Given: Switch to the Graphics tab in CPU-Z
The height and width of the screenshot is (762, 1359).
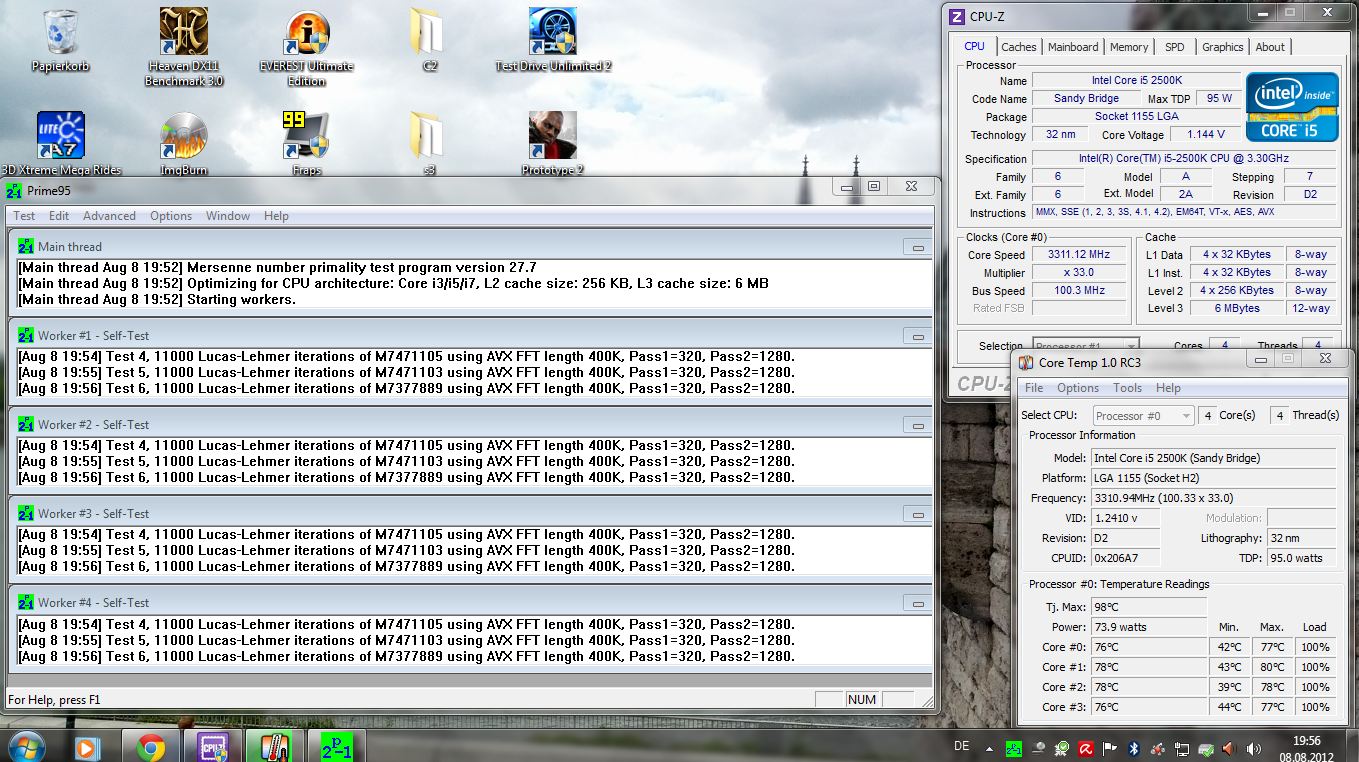Looking at the screenshot, I should (x=1222, y=47).
